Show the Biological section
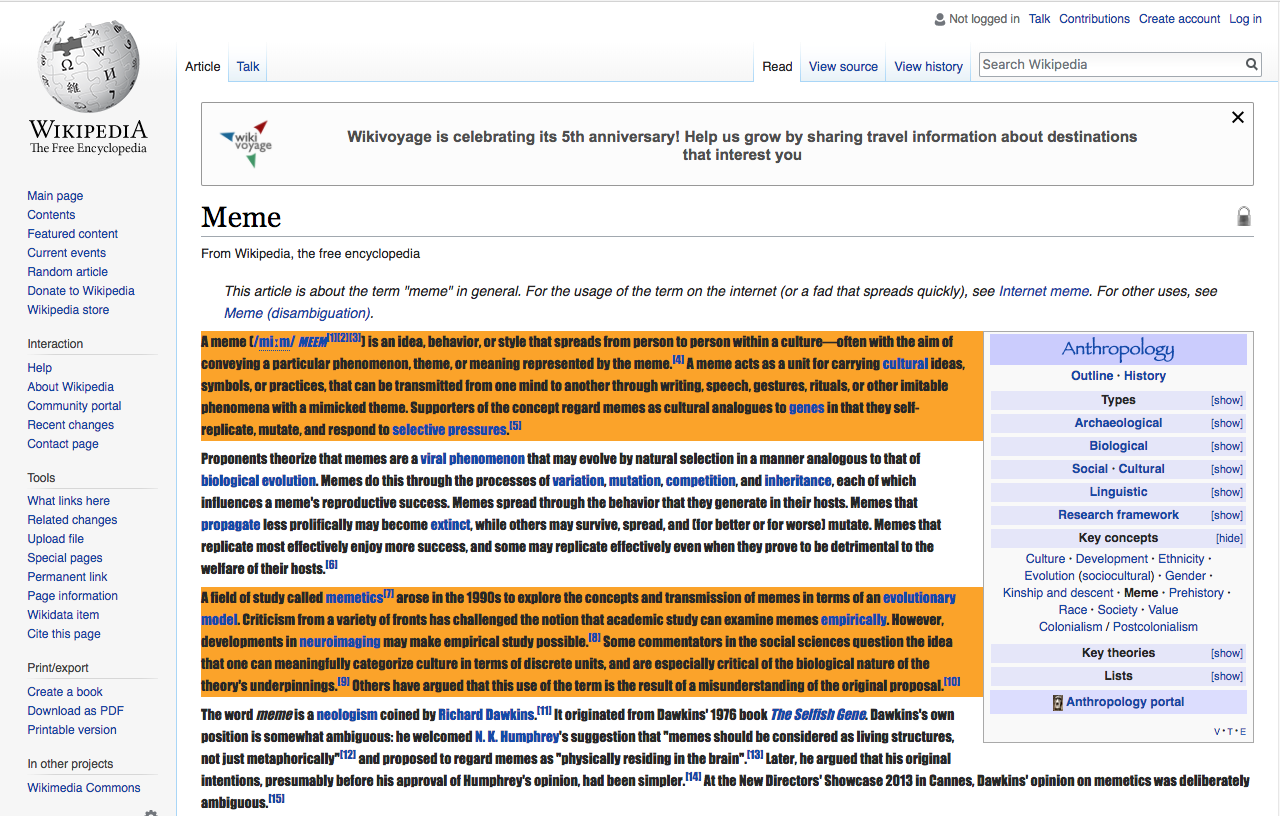This screenshot has height=816, width=1280. coord(1227,446)
